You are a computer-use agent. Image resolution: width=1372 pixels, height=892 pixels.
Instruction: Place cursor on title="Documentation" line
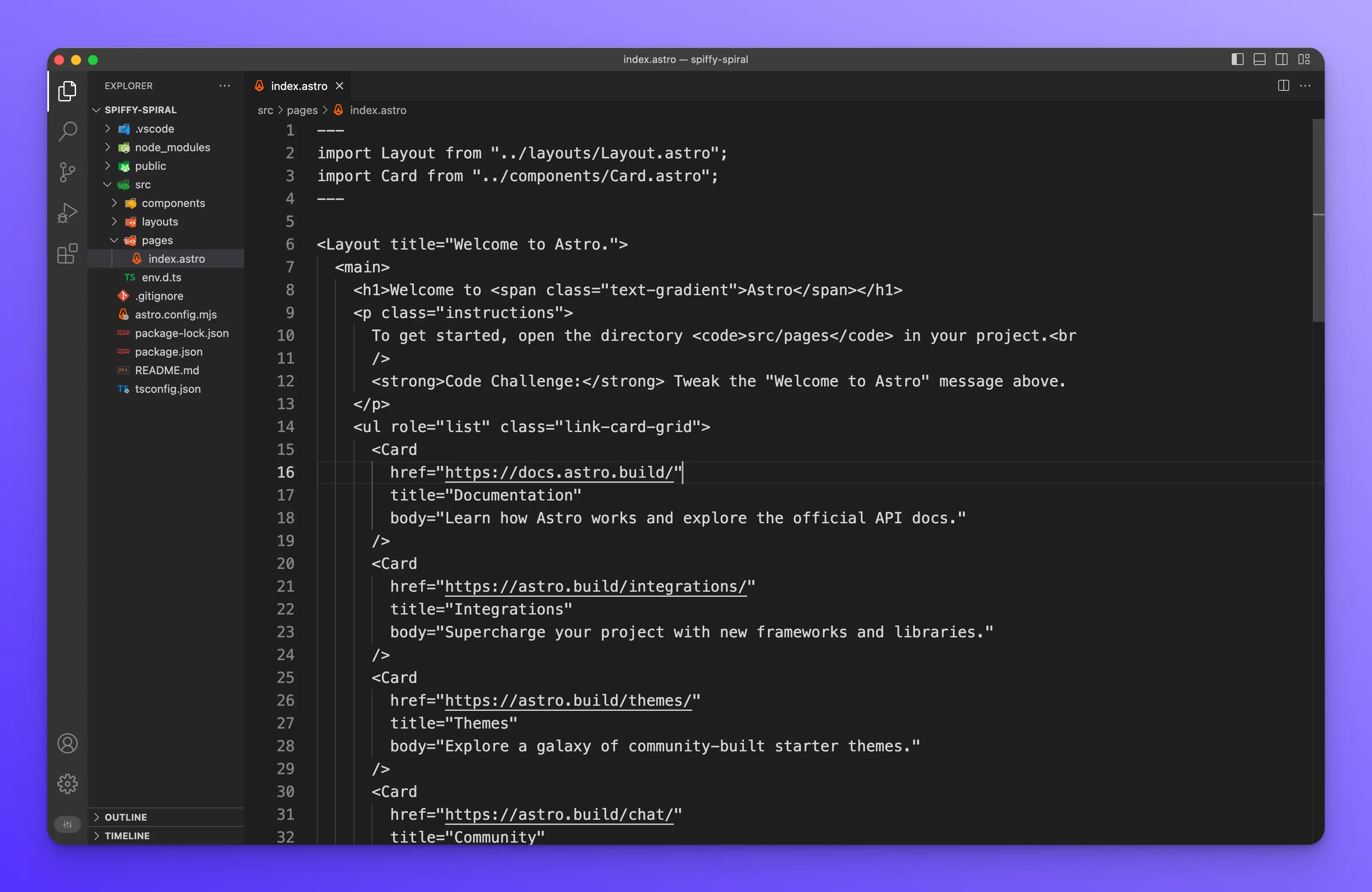(x=486, y=495)
